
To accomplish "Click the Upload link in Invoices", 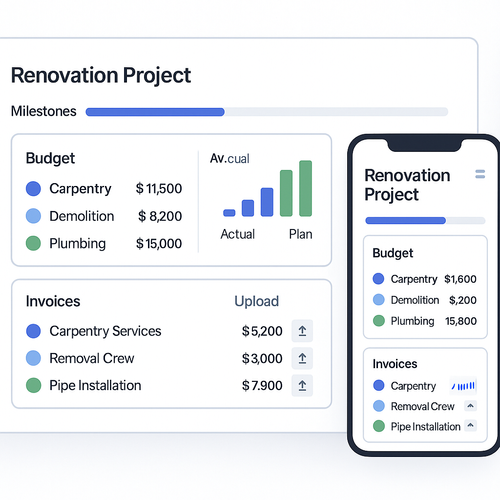I will (256, 301).
